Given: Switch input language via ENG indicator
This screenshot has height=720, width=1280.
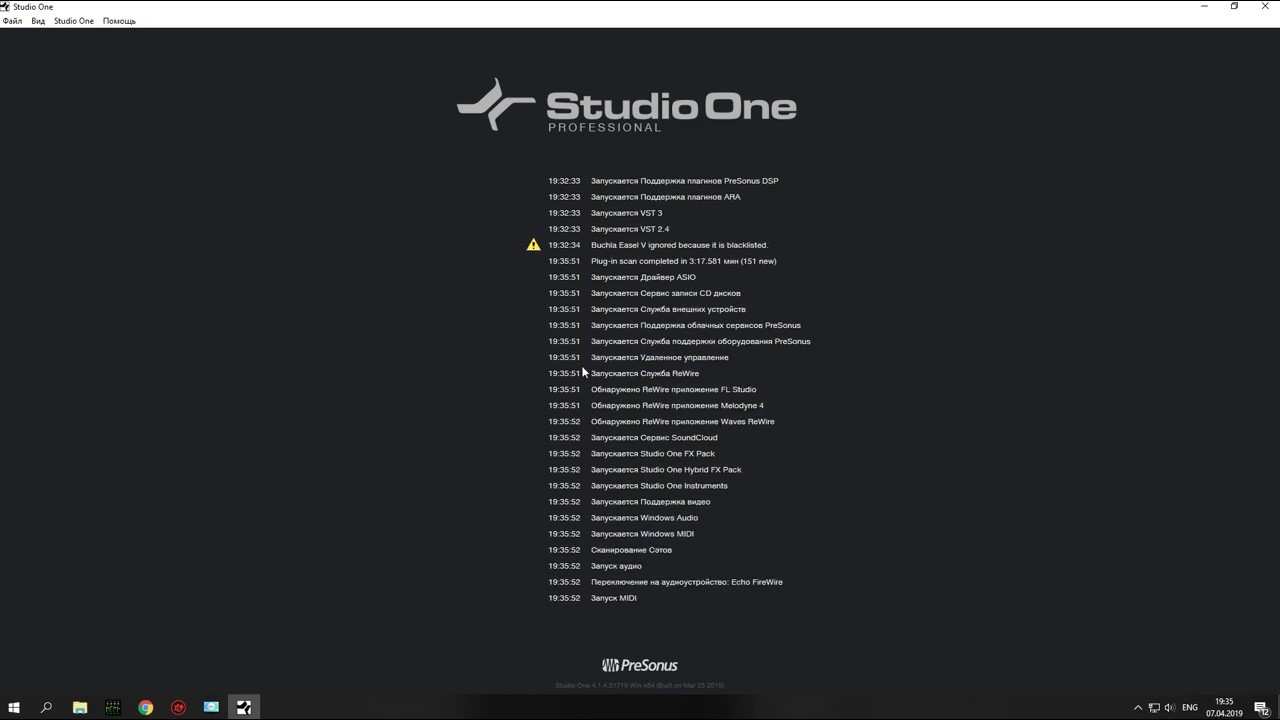Looking at the screenshot, I should pos(1190,708).
